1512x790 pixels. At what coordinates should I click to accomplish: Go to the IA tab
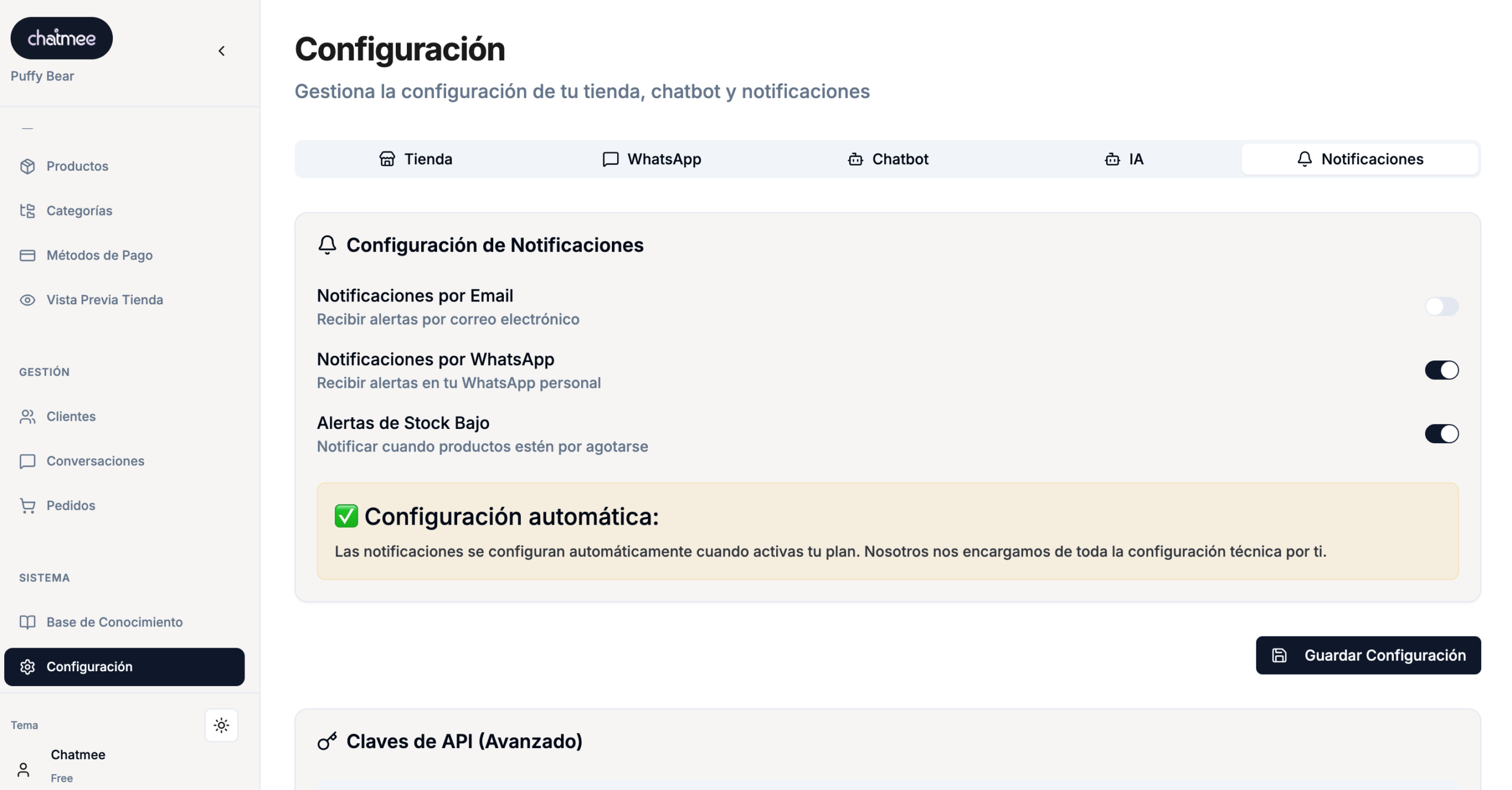1123,159
